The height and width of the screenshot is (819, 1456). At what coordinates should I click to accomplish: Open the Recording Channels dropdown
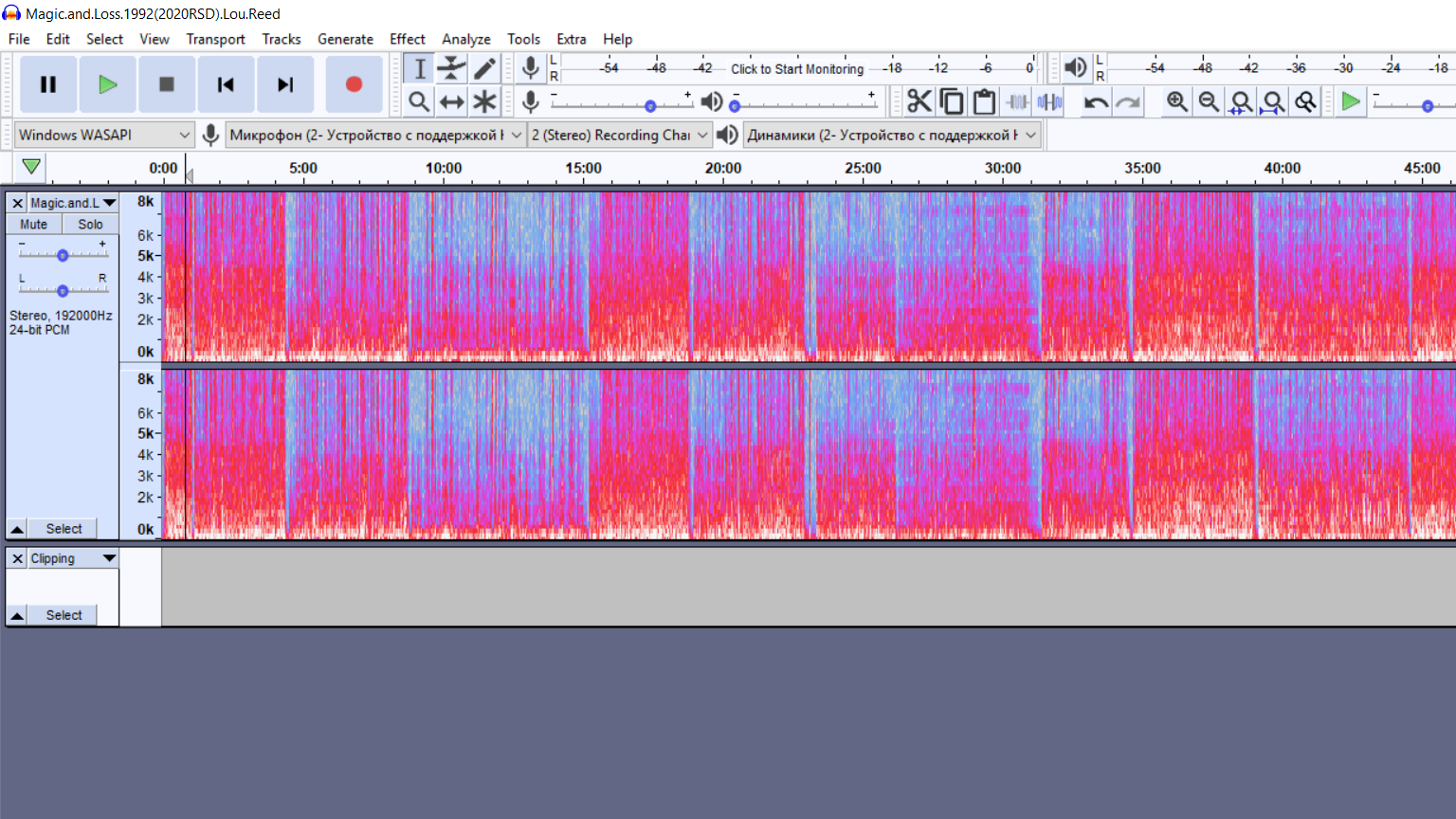coord(620,135)
